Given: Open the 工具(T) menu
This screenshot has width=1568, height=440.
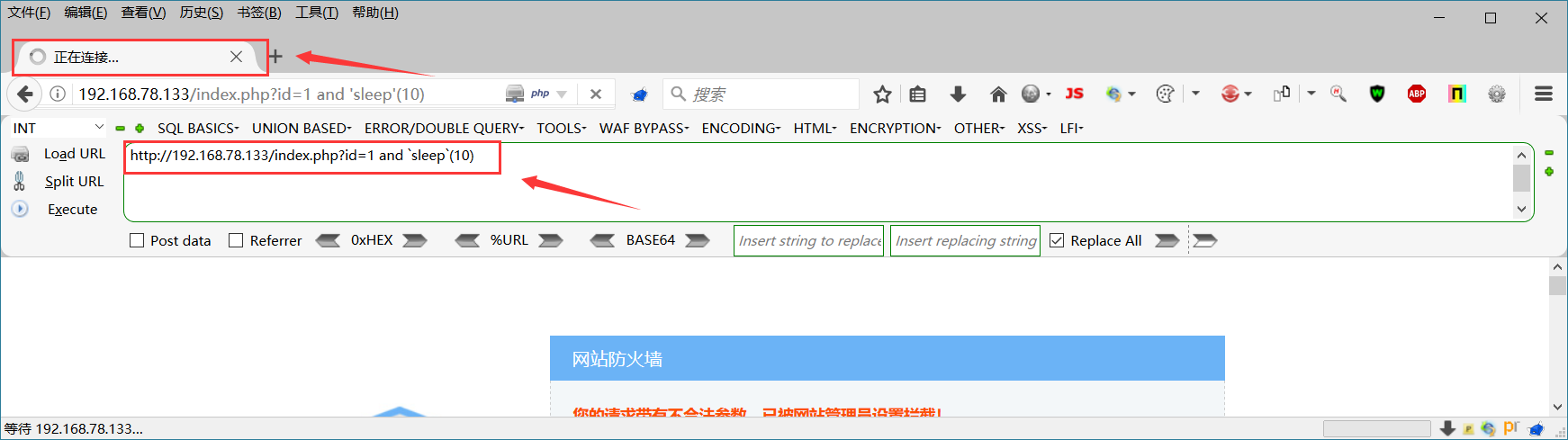Looking at the screenshot, I should click(317, 13).
